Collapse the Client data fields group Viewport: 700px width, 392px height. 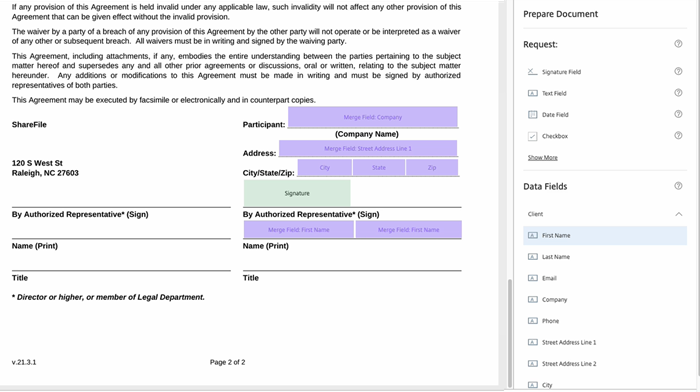click(679, 214)
